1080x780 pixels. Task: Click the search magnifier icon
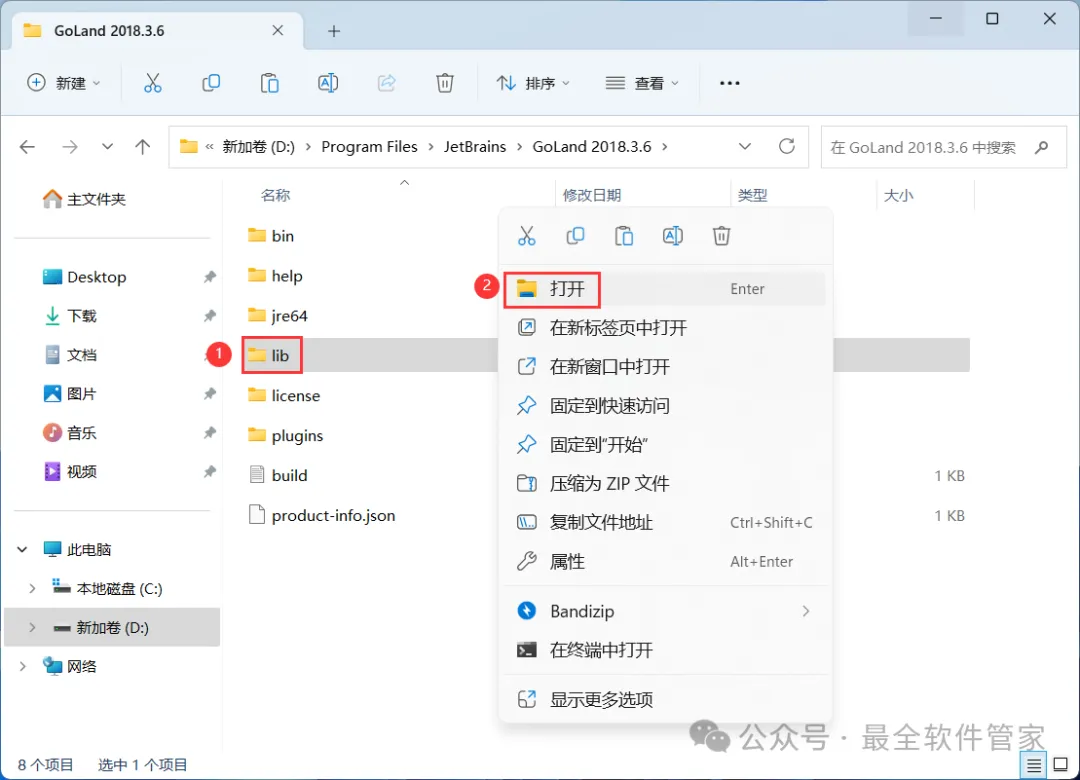(1041, 147)
